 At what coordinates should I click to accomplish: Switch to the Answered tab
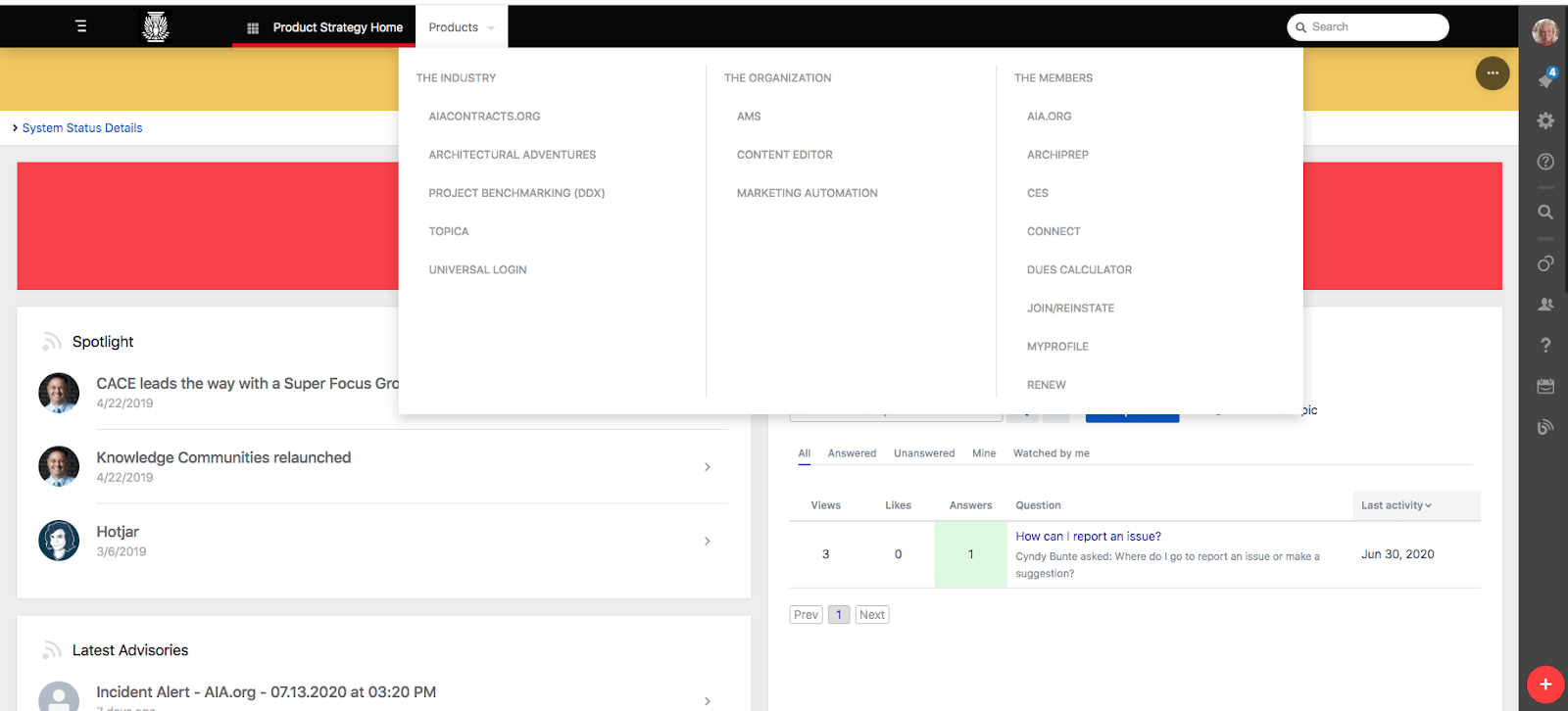pyautogui.click(x=852, y=453)
